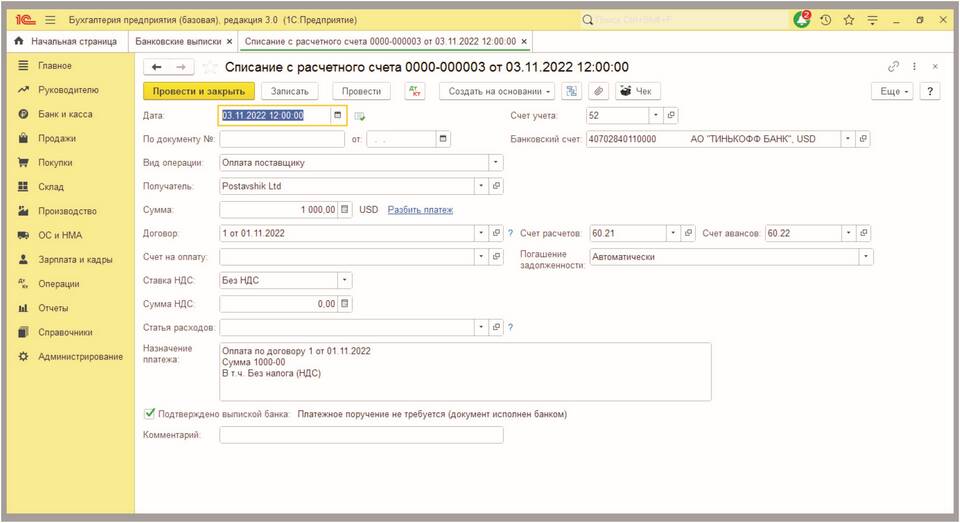Open calculator icon in Сумма field
Image resolution: width=960 pixels, height=523 pixels.
pyautogui.click(x=345, y=210)
